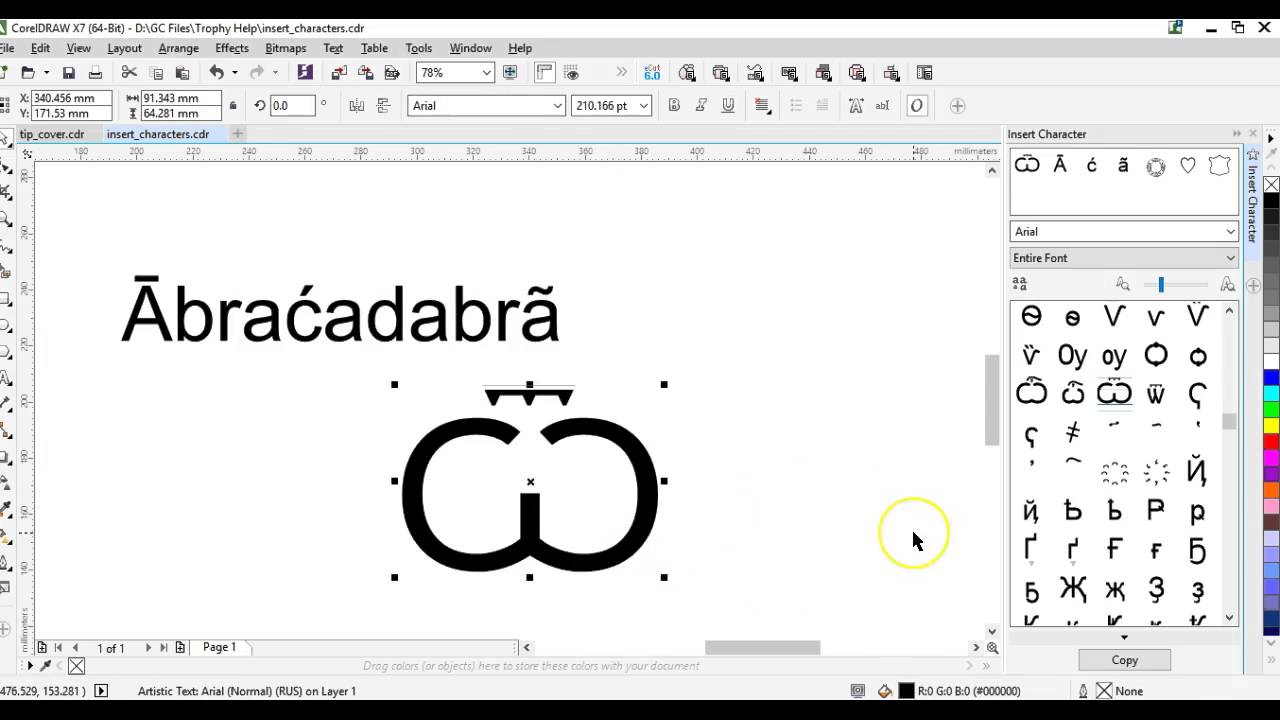The height and width of the screenshot is (720, 1280).
Task: Open the Edit menu
Action: click(40, 48)
